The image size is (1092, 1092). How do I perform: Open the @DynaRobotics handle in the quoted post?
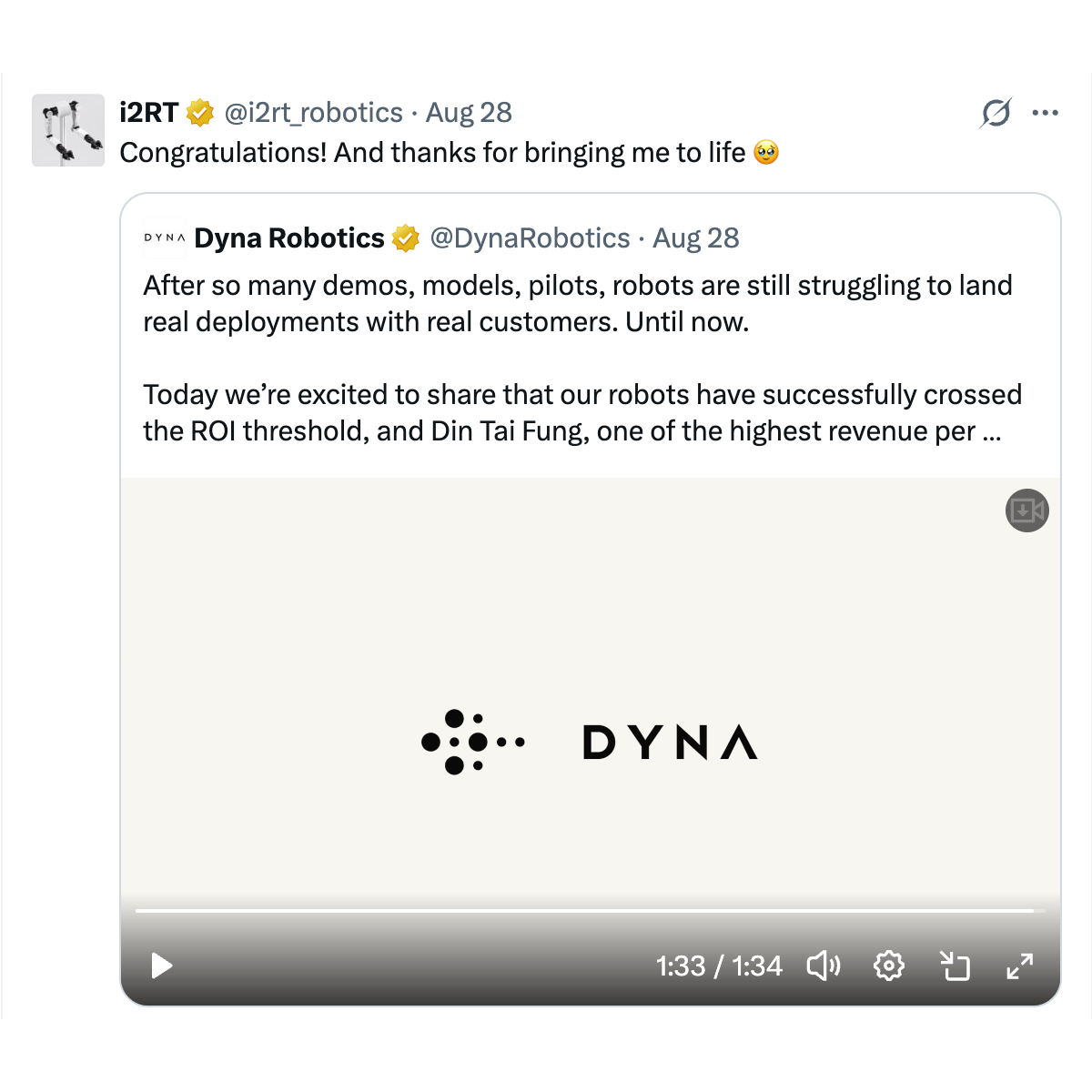[x=530, y=238]
